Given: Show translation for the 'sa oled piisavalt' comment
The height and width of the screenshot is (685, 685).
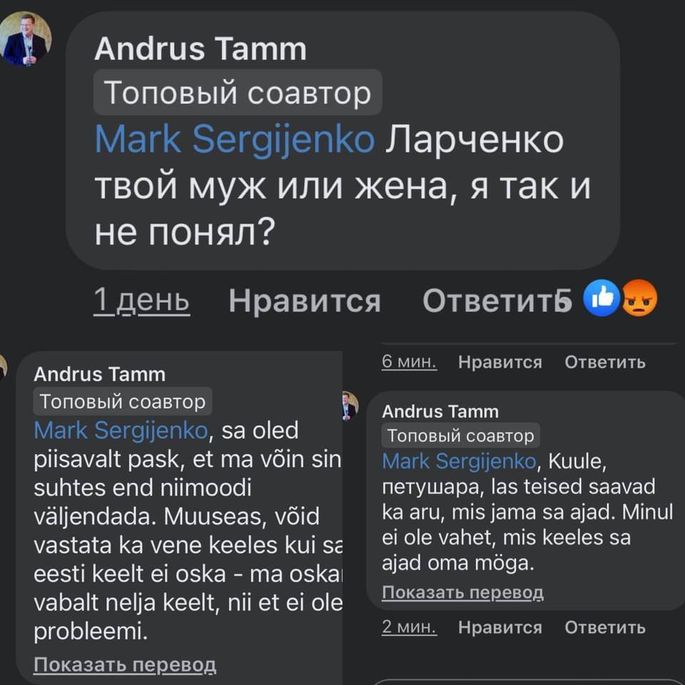Looking at the screenshot, I should pyautogui.click(x=125, y=664).
